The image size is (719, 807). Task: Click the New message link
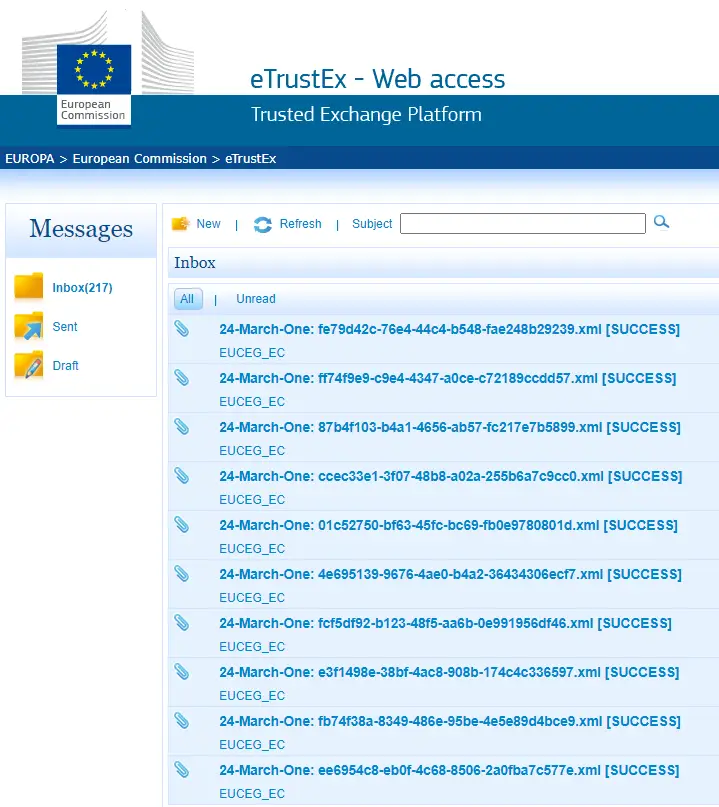208,224
